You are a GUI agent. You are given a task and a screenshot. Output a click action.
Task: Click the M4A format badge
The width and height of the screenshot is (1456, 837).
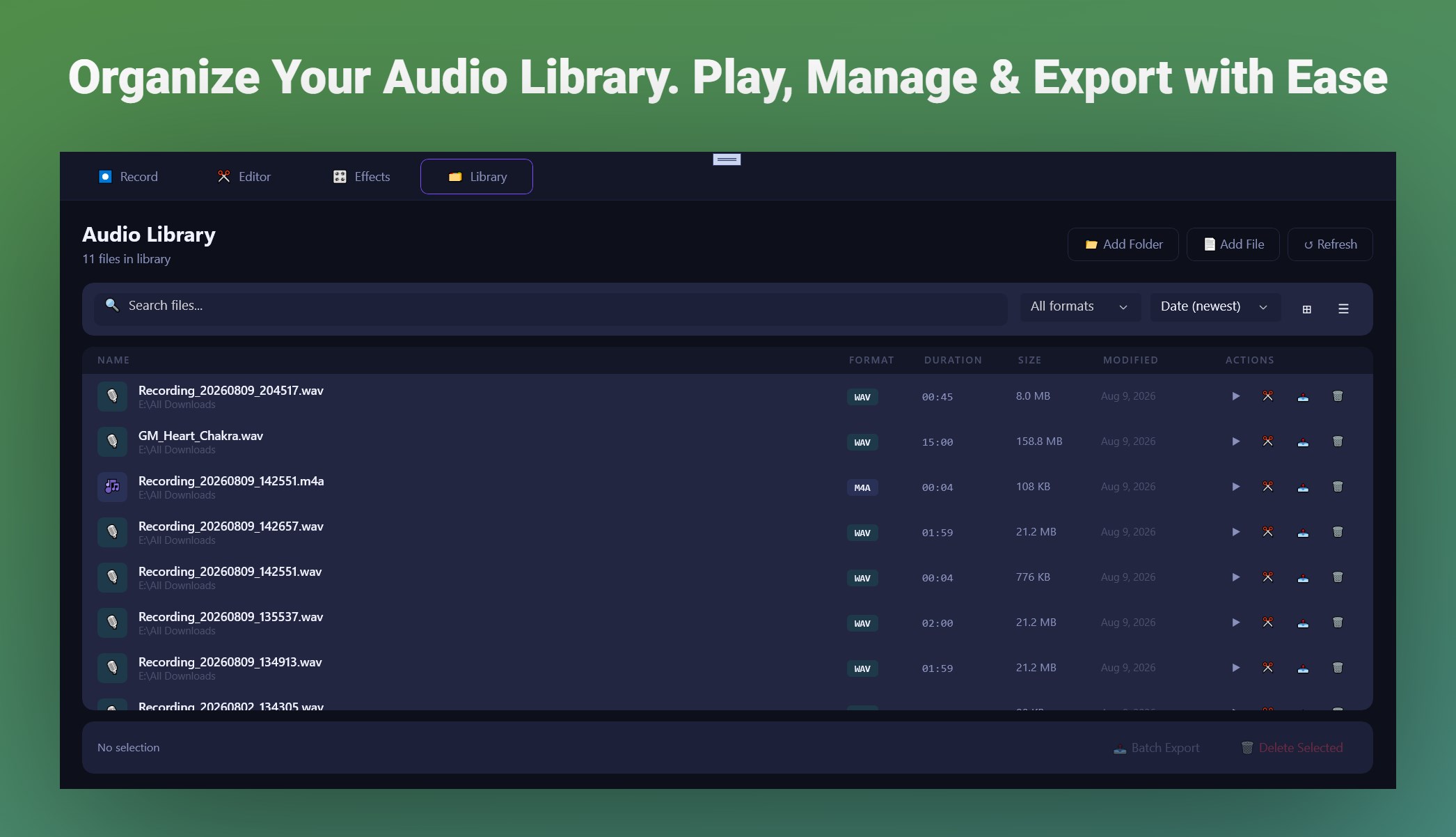862,487
